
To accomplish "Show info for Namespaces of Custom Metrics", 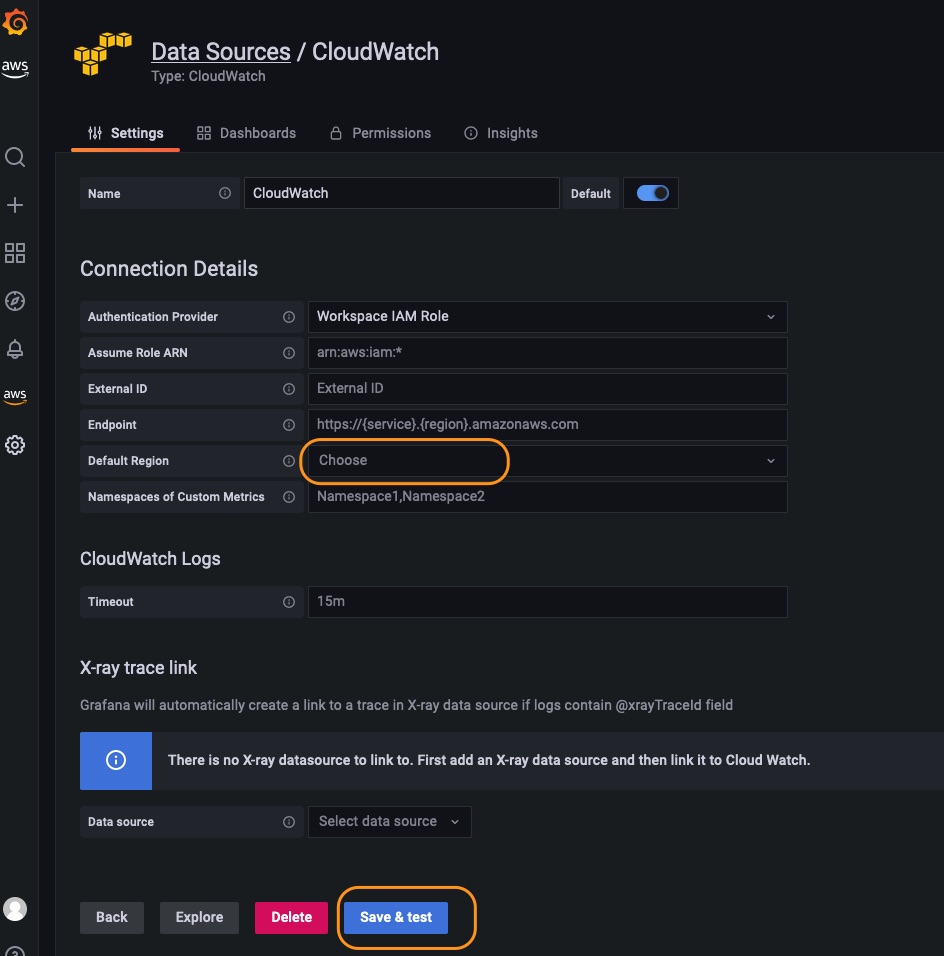I will pos(289,497).
